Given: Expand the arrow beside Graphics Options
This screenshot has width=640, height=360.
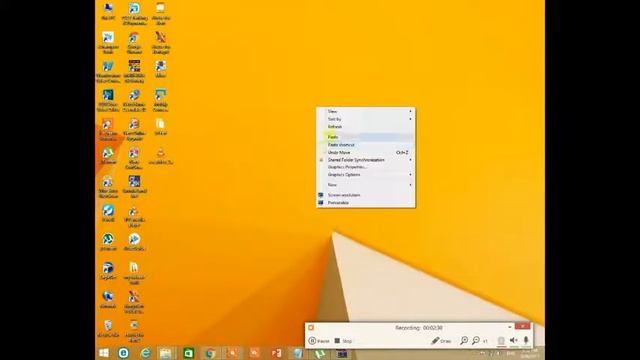Looking at the screenshot, I should 410,175.
